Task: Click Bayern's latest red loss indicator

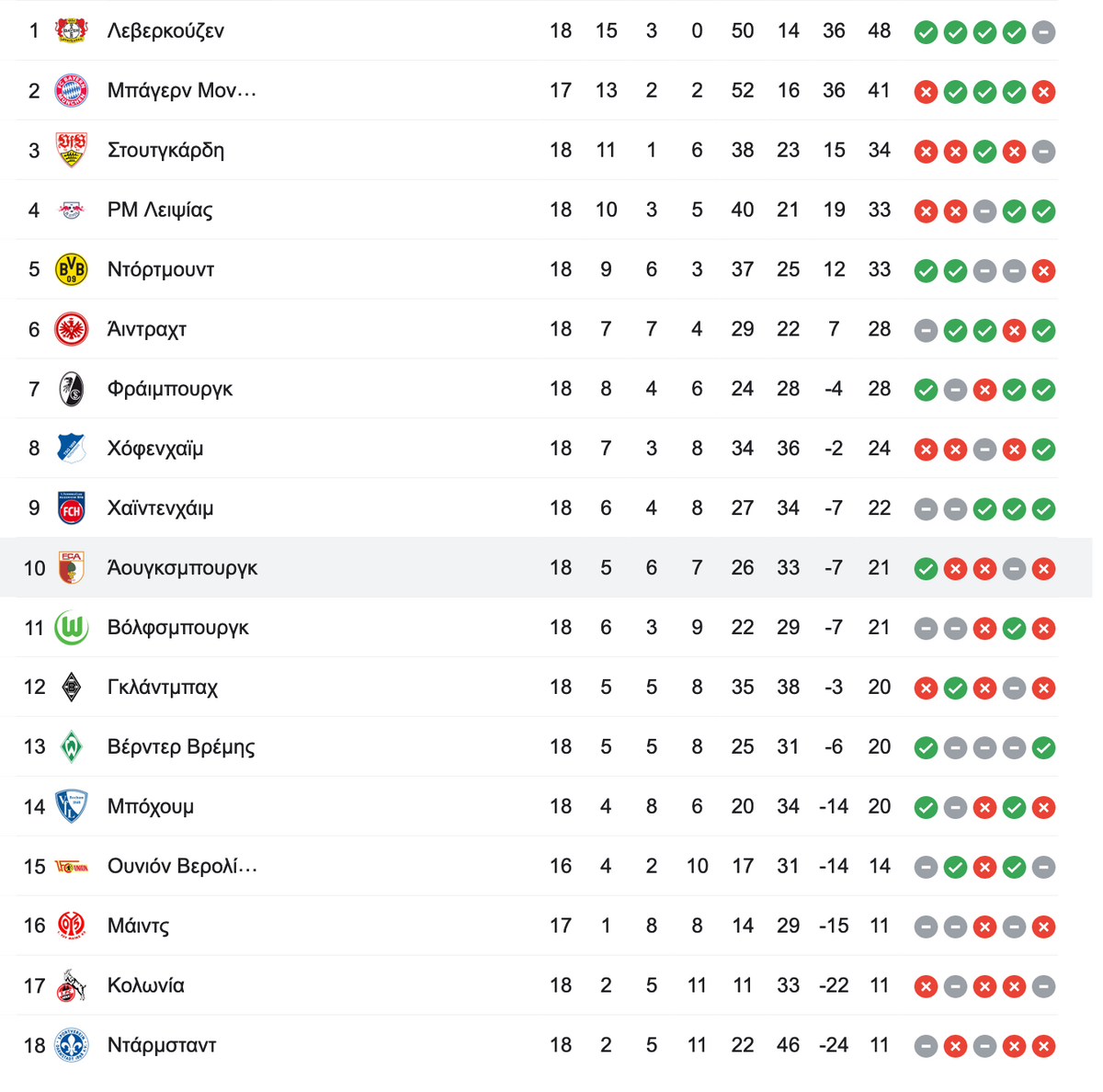Action: click(1043, 92)
